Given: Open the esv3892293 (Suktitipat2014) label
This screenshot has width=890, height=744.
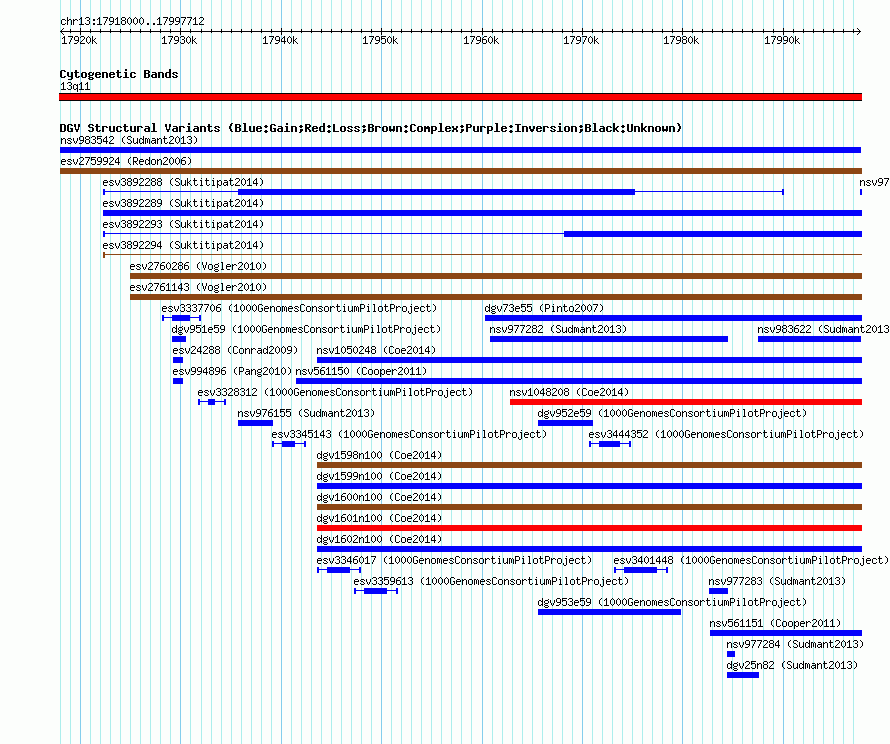Looking at the screenshot, I should (183, 224).
